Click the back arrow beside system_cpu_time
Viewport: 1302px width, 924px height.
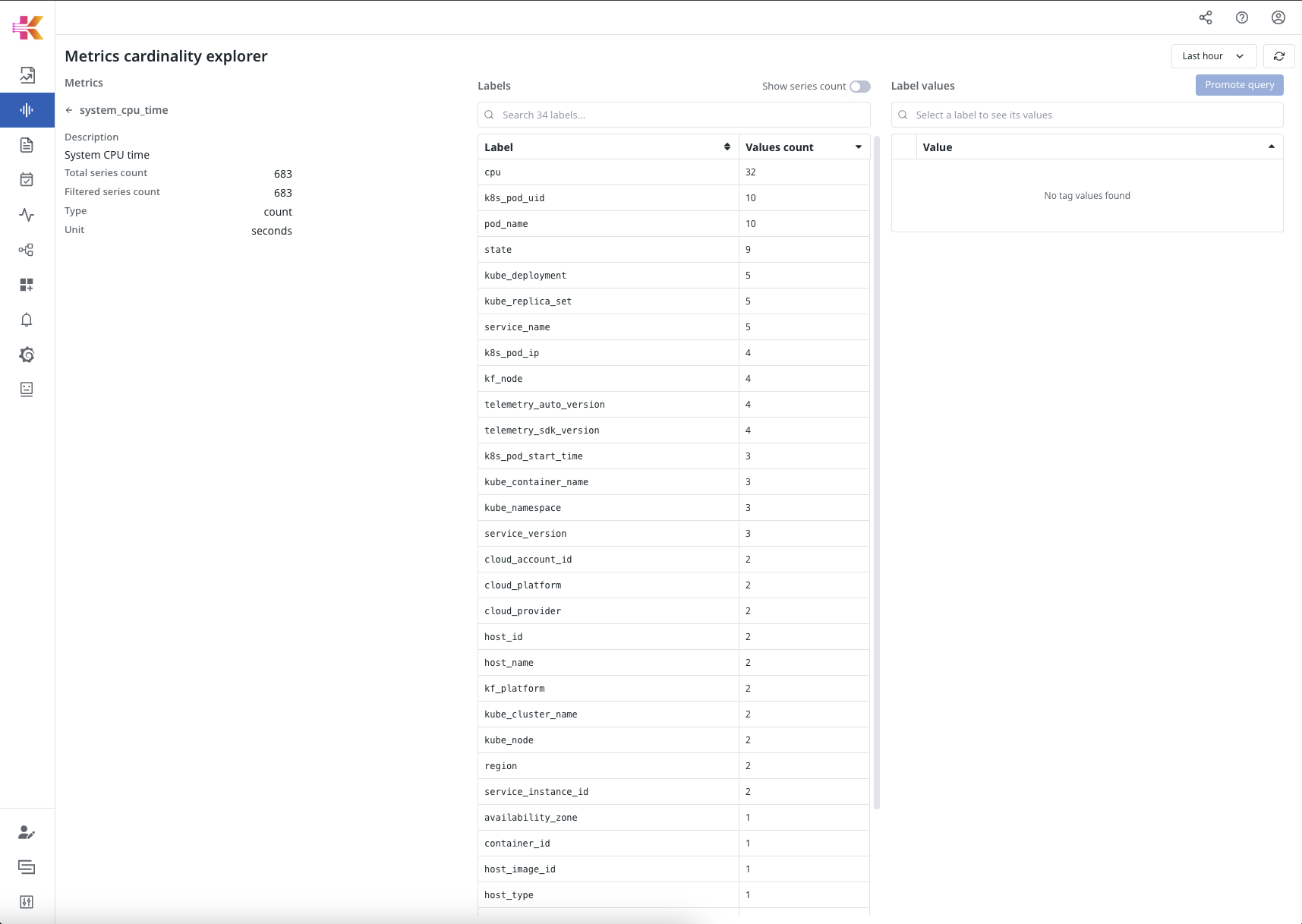(x=69, y=110)
